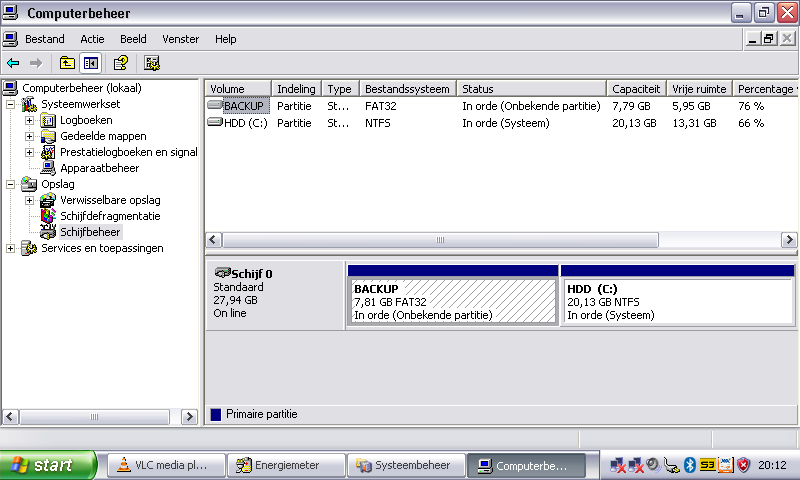Viewport: 800px width, 480px height.
Task: Select the Opslag icon
Action: pos(29,184)
